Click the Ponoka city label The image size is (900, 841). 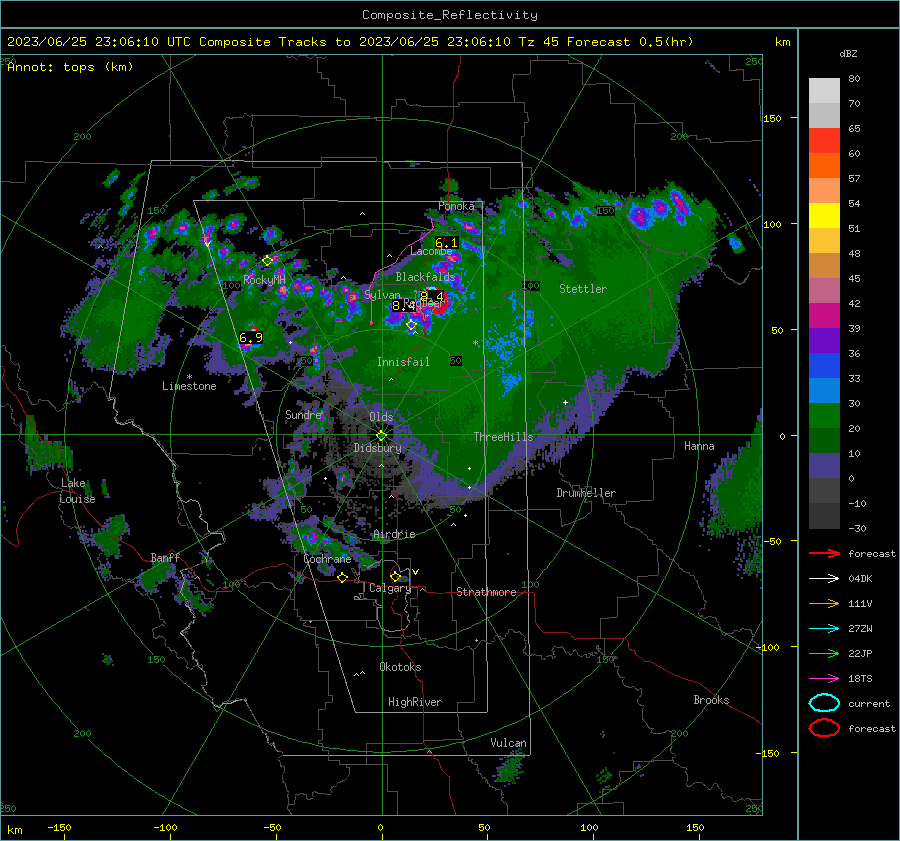pyautogui.click(x=456, y=206)
